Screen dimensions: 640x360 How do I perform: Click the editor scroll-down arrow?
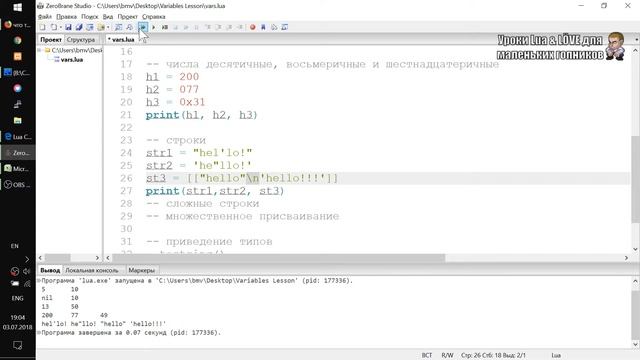pos(636,249)
